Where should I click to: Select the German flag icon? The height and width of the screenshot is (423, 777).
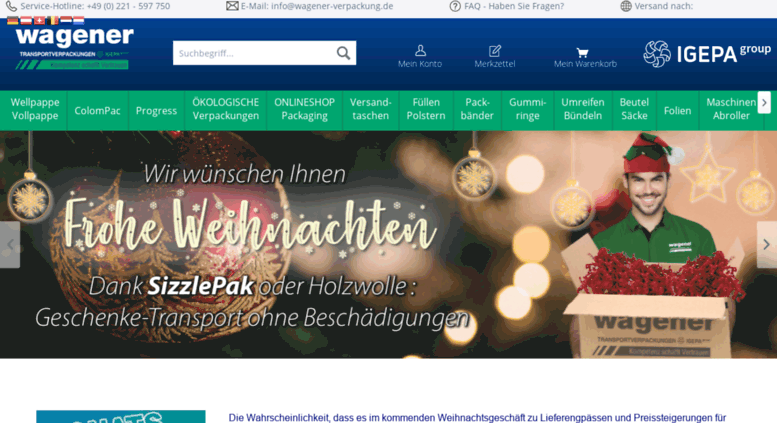click(12, 21)
